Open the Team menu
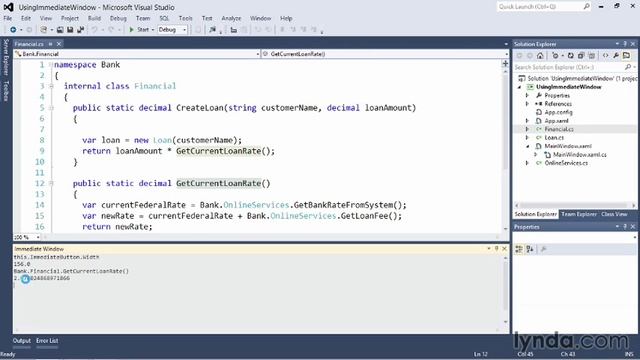Image resolution: width=640 pixels, height=360 pixels. click(x=143, y=18)
